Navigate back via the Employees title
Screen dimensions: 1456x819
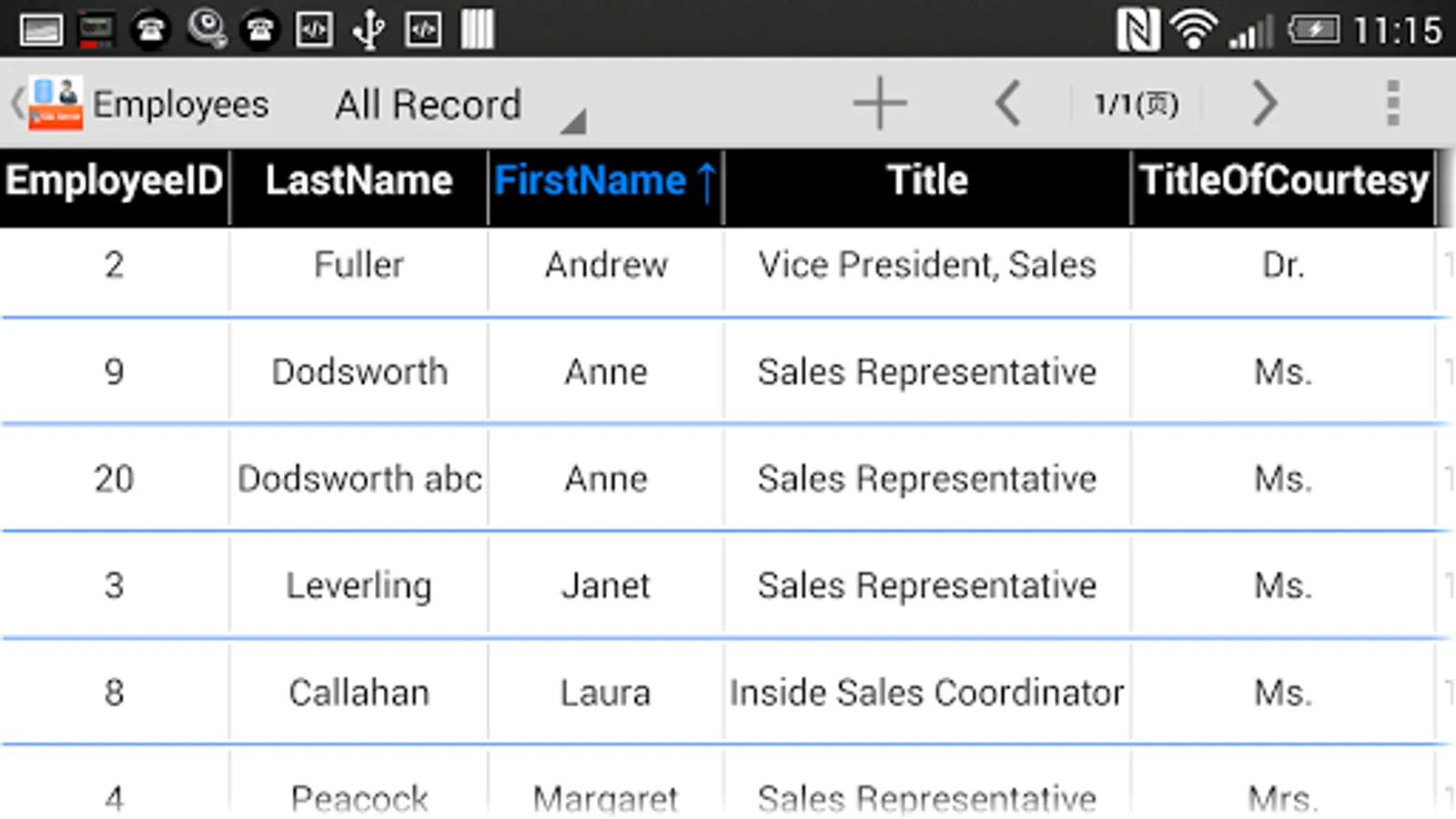[180, 105]
